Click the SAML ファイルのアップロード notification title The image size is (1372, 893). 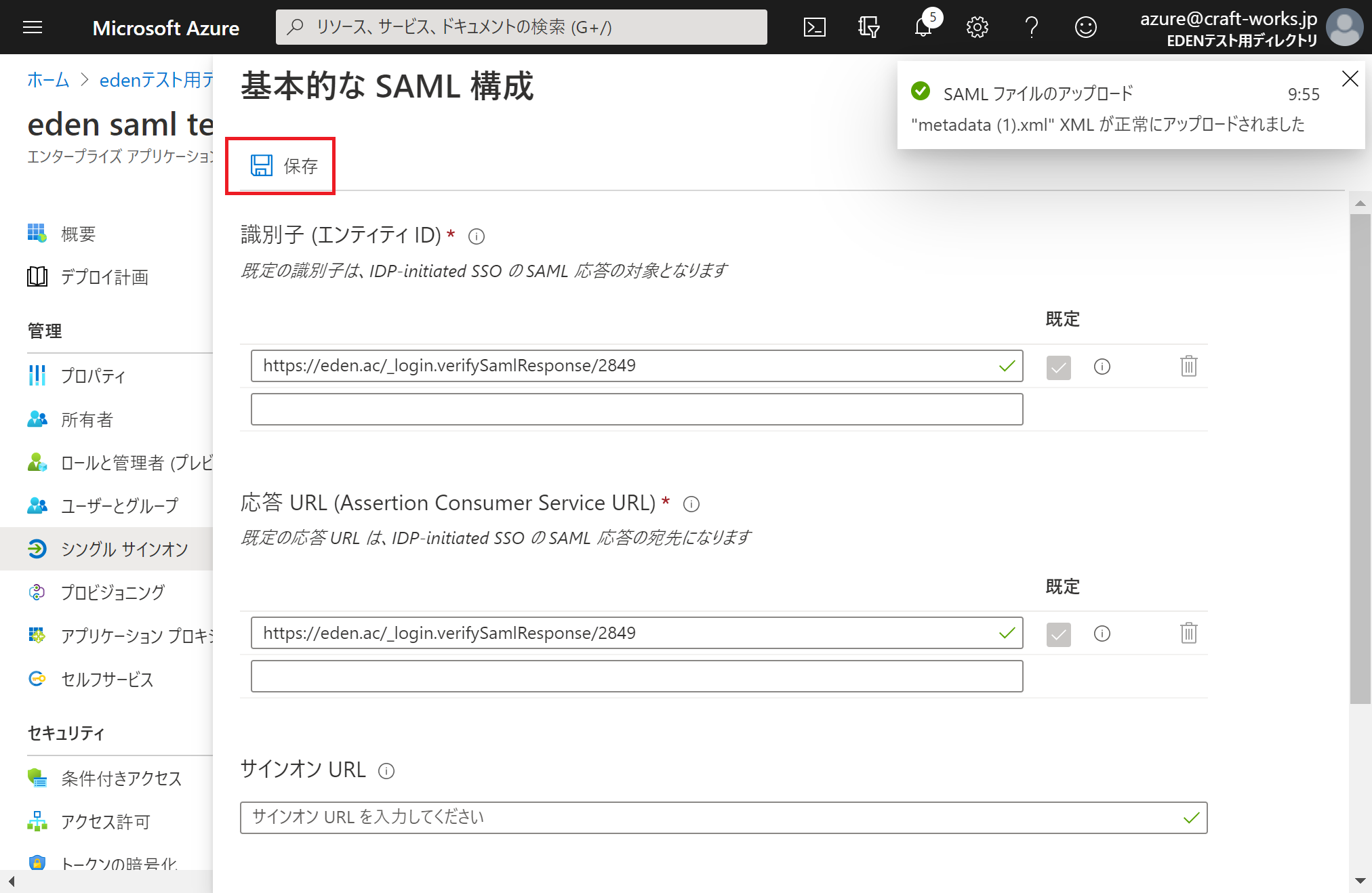[1038, 94]
